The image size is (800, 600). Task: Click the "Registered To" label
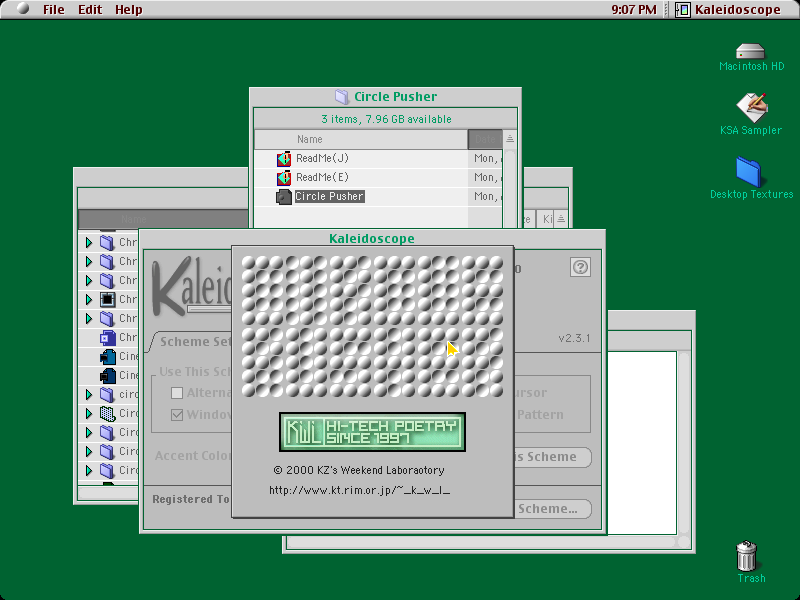[x=191, y=499]
